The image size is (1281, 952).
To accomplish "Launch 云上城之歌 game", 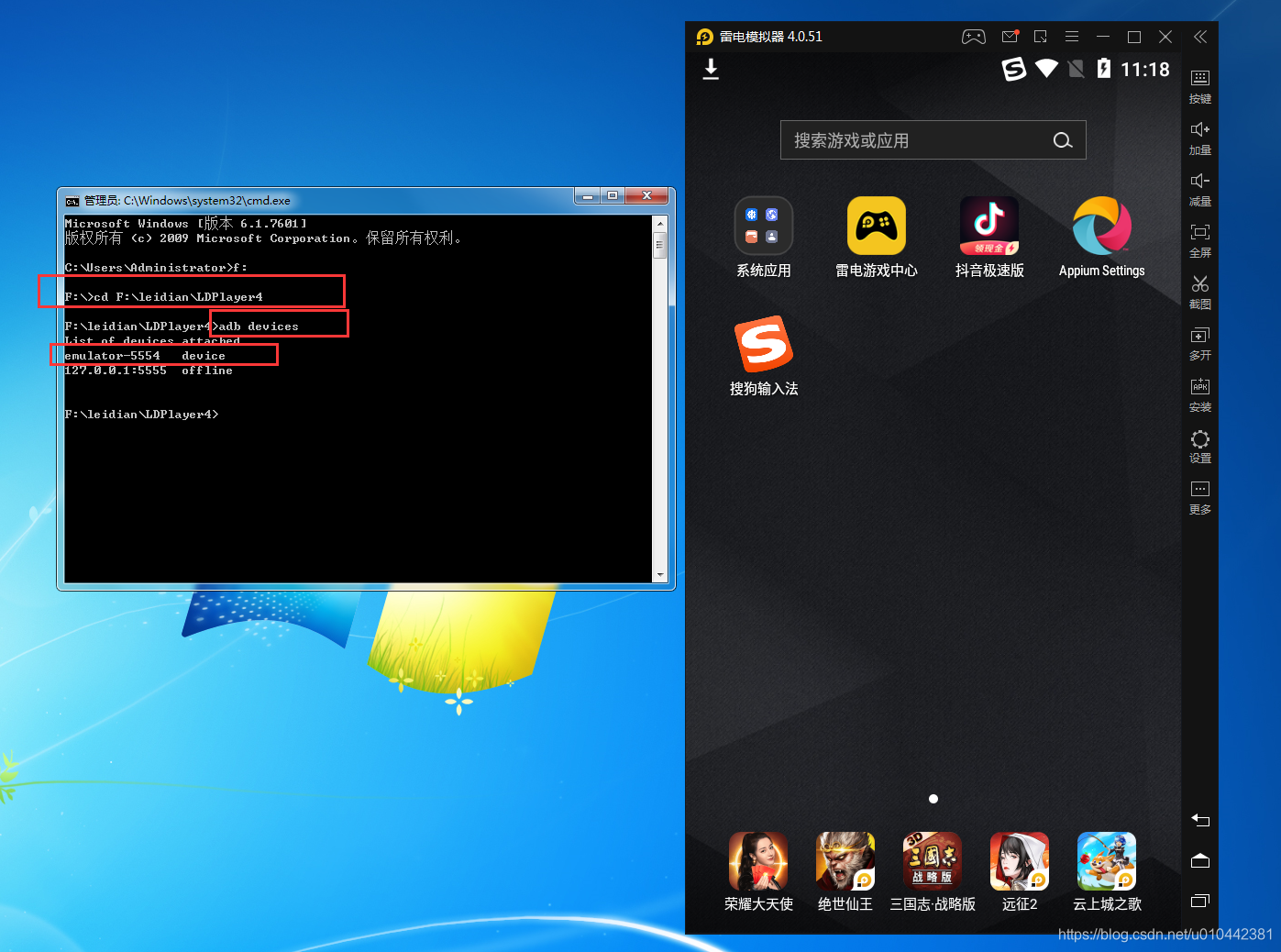I will (1107, 861).
